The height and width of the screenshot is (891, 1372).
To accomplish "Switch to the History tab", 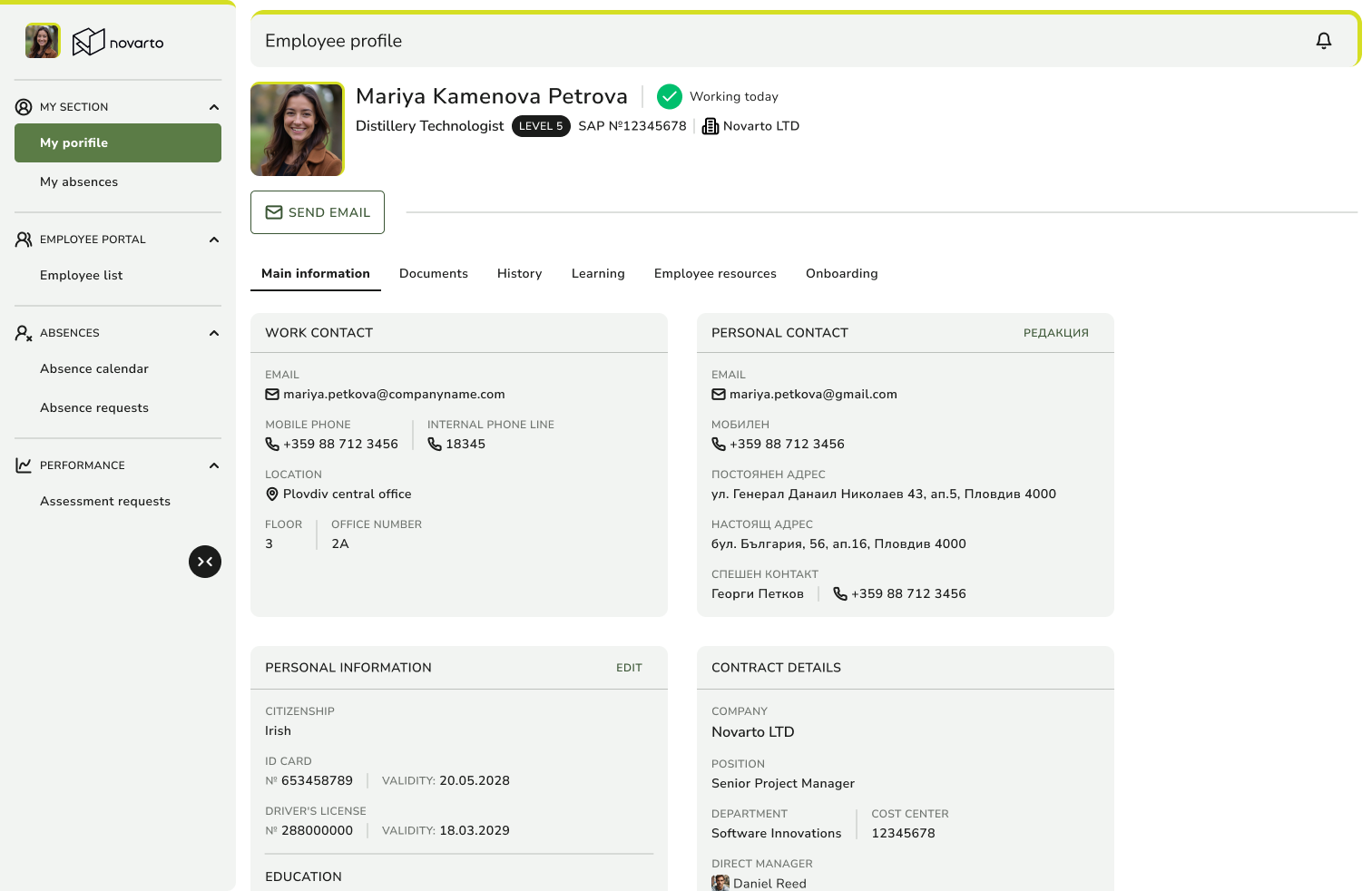I will tap(520, 274).
